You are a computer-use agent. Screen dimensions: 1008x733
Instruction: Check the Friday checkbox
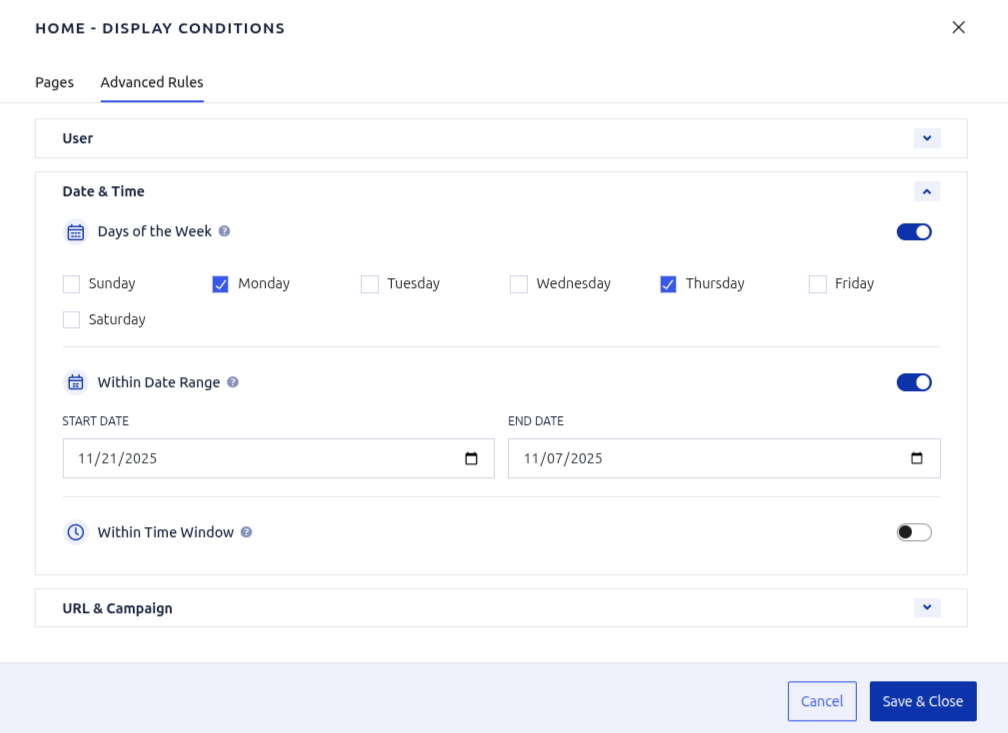click(816, 284)
